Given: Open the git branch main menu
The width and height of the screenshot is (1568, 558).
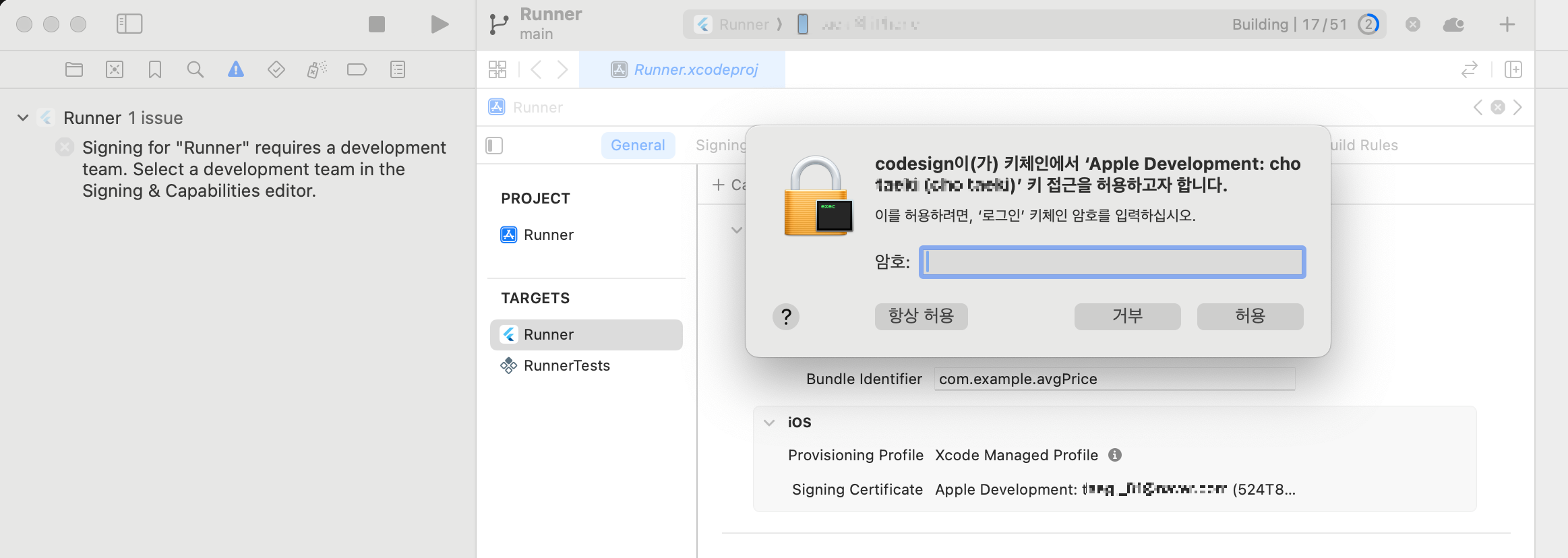Looking at the screenshot, I should (x=499, y=24).
